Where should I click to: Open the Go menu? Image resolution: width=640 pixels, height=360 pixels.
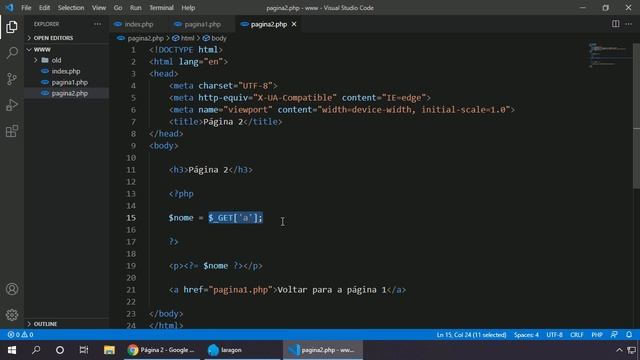pyautogui.click(x=118, y=8)
